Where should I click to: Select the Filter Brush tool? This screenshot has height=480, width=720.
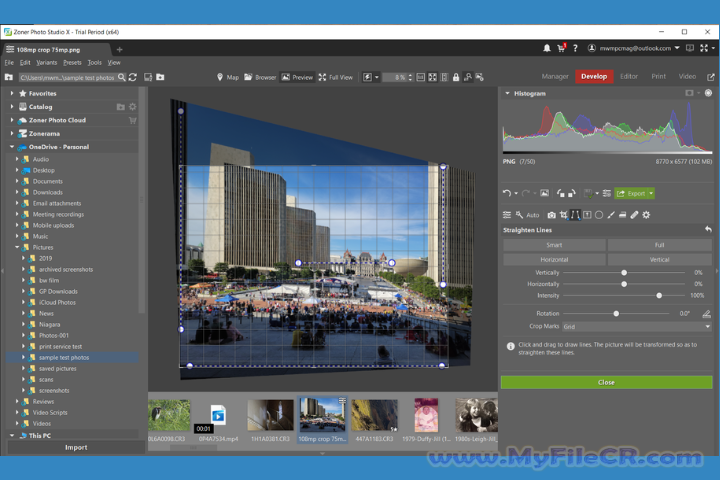(x=611, y=215)
